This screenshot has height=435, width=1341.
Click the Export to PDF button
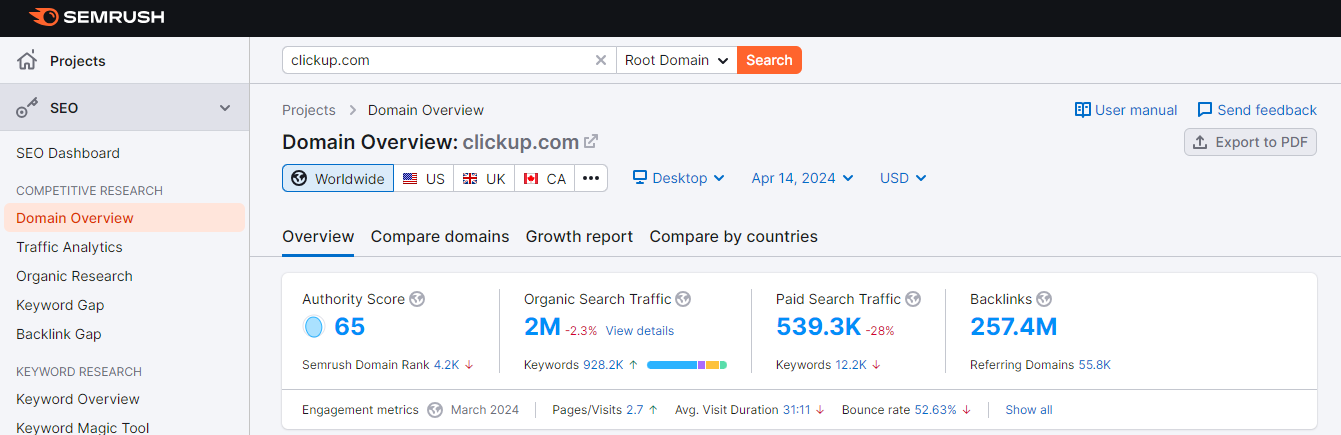coord(1250,142)
